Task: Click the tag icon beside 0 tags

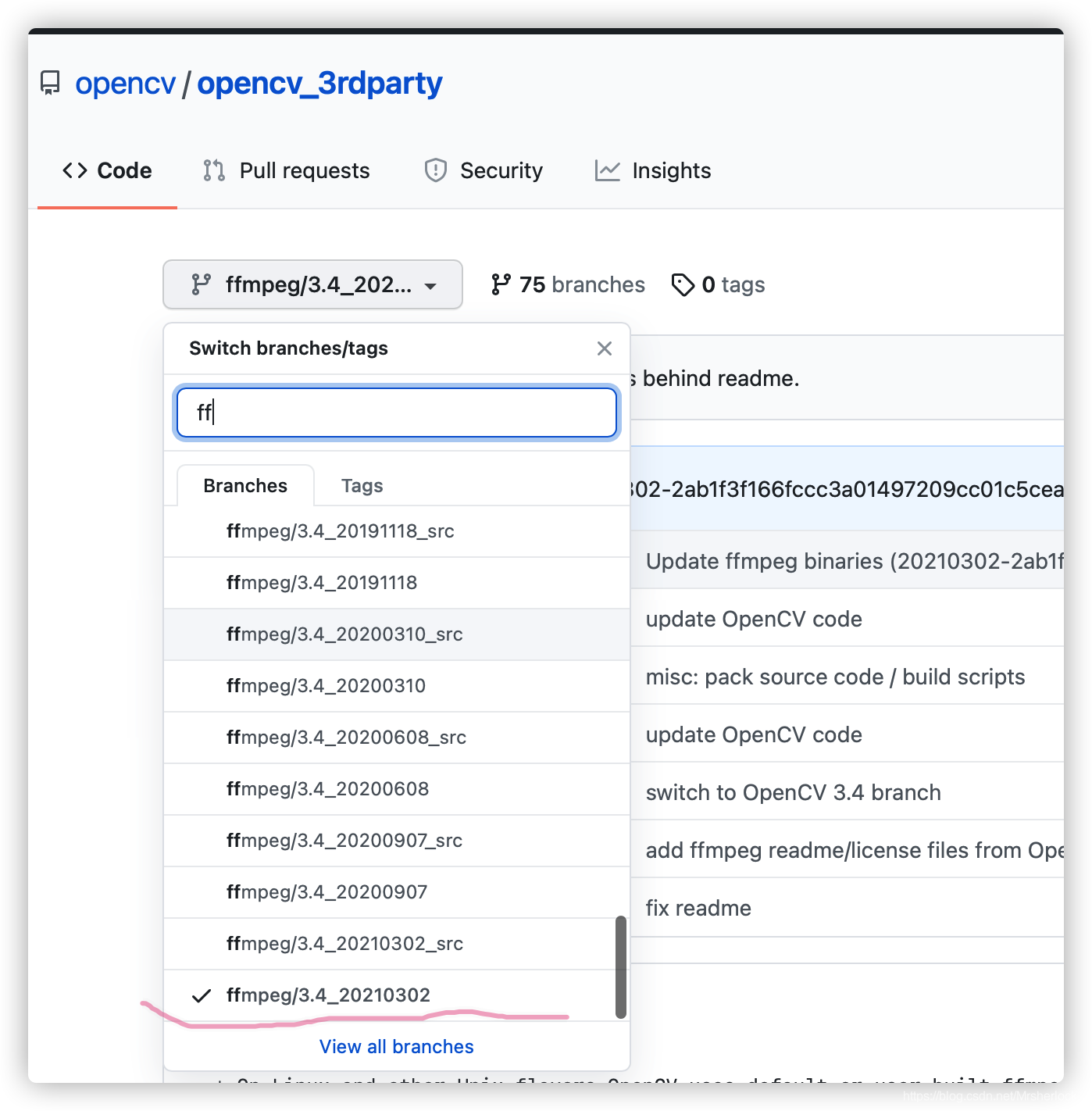Action: 683,285
